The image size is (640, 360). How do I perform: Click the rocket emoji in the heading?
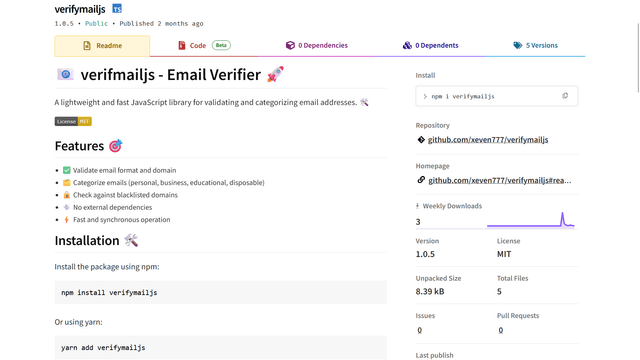(x=275, y=75)
